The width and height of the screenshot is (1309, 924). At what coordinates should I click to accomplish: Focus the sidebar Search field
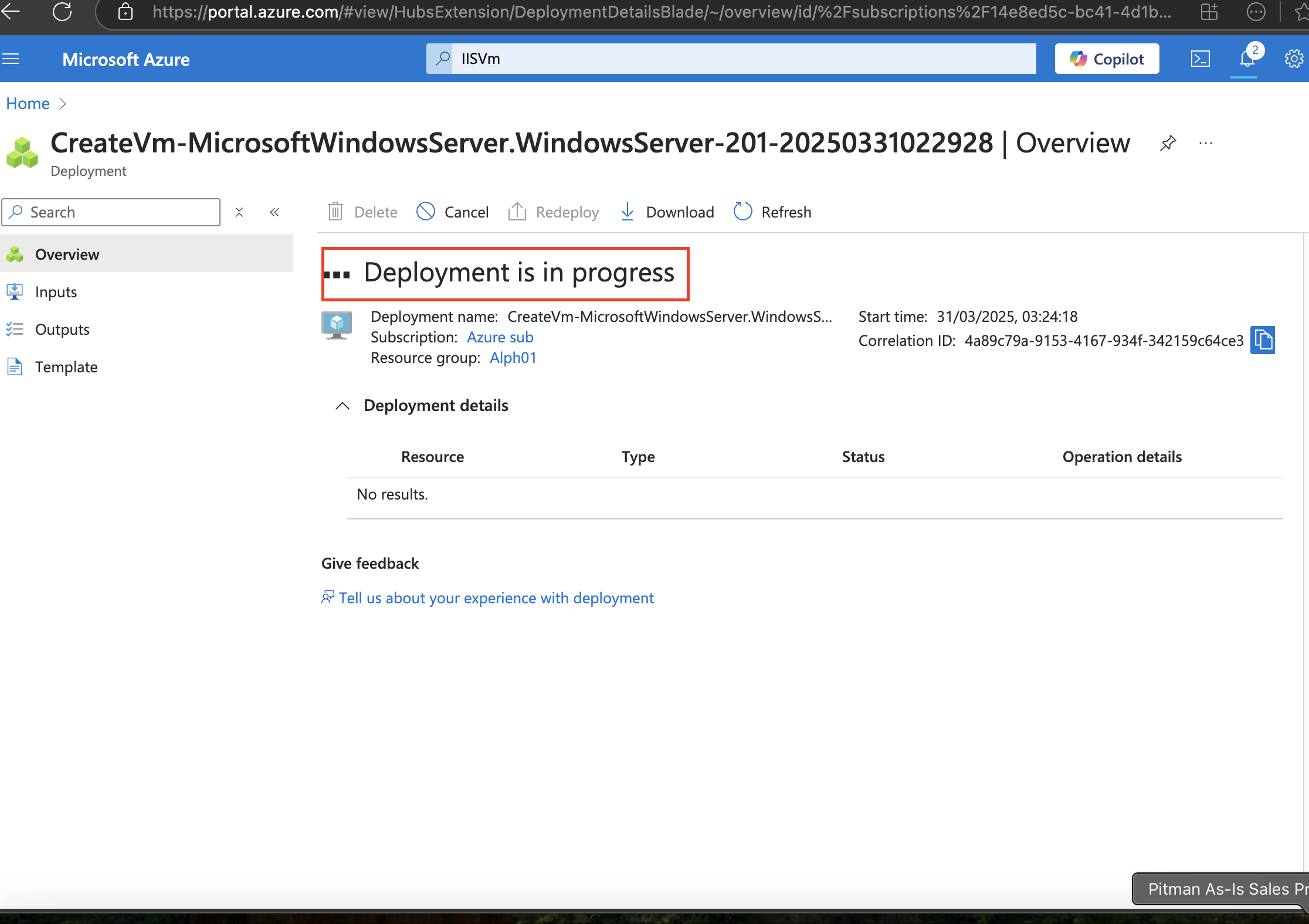111,212
